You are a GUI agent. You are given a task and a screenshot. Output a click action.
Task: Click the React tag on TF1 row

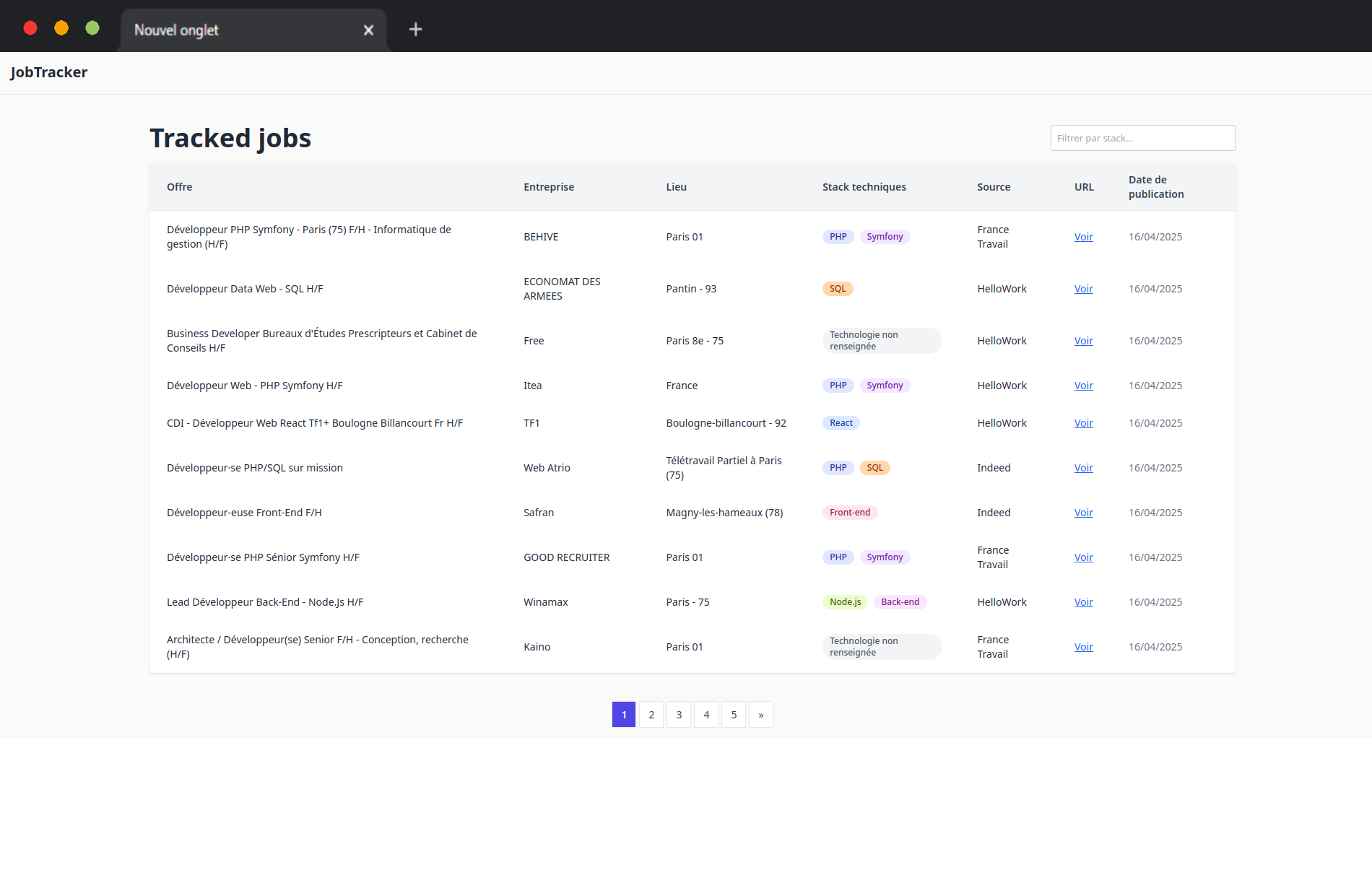tap(841, 423)
